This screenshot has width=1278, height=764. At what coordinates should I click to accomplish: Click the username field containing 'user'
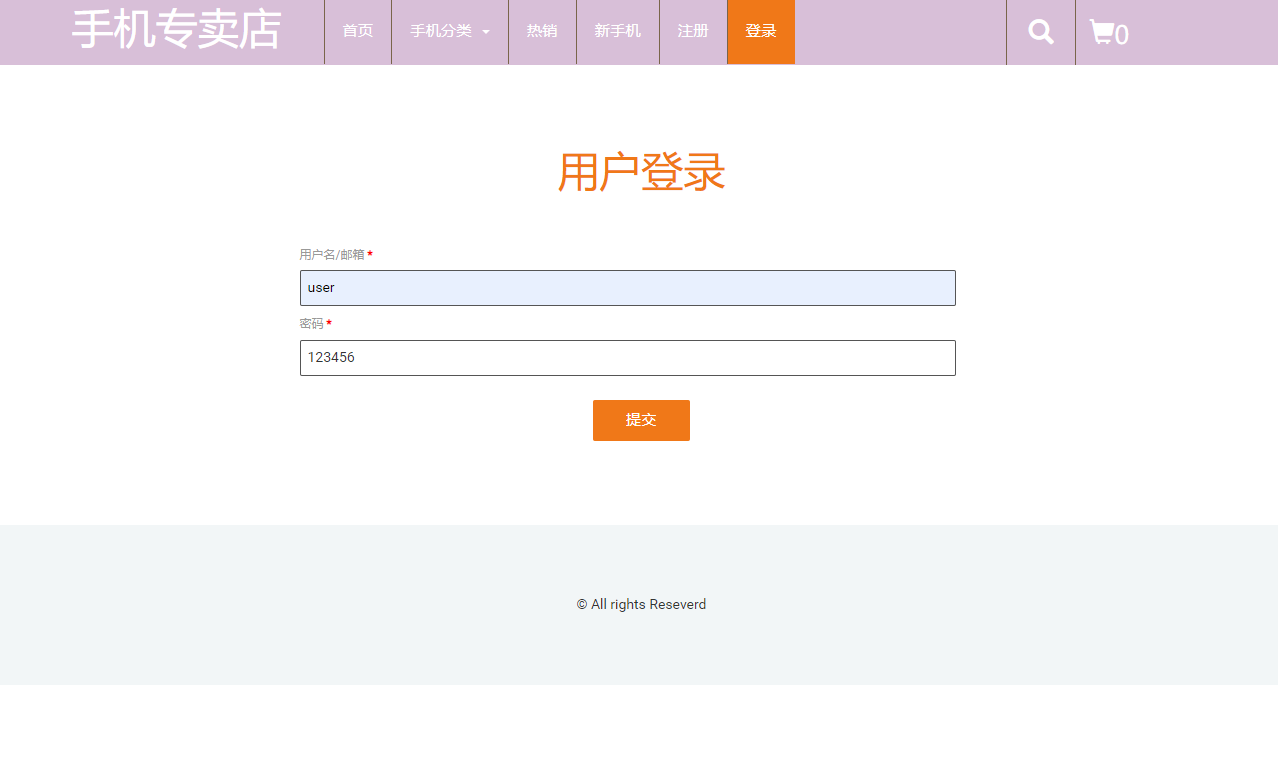click(x=627, y=287)
